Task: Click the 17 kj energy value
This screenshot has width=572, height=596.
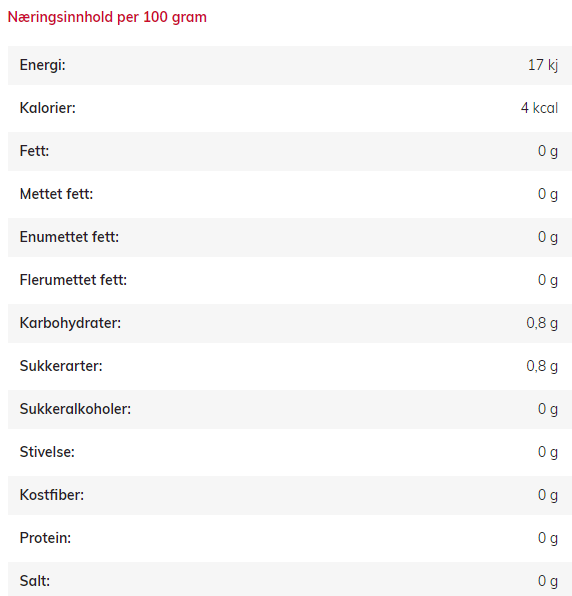Action: coord(543,65)
